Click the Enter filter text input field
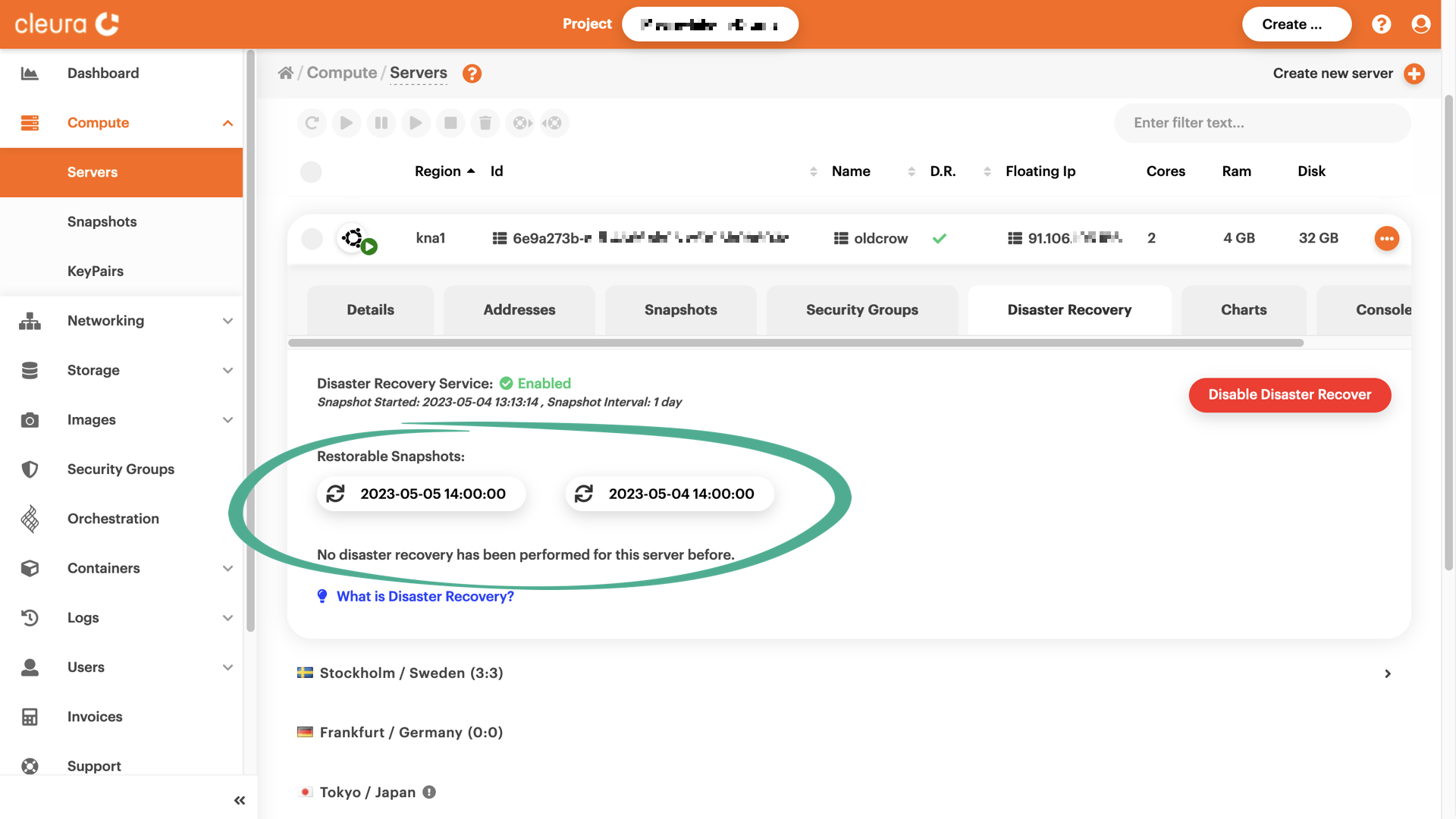This screenshot has width=1456, height=819. 1261,122
